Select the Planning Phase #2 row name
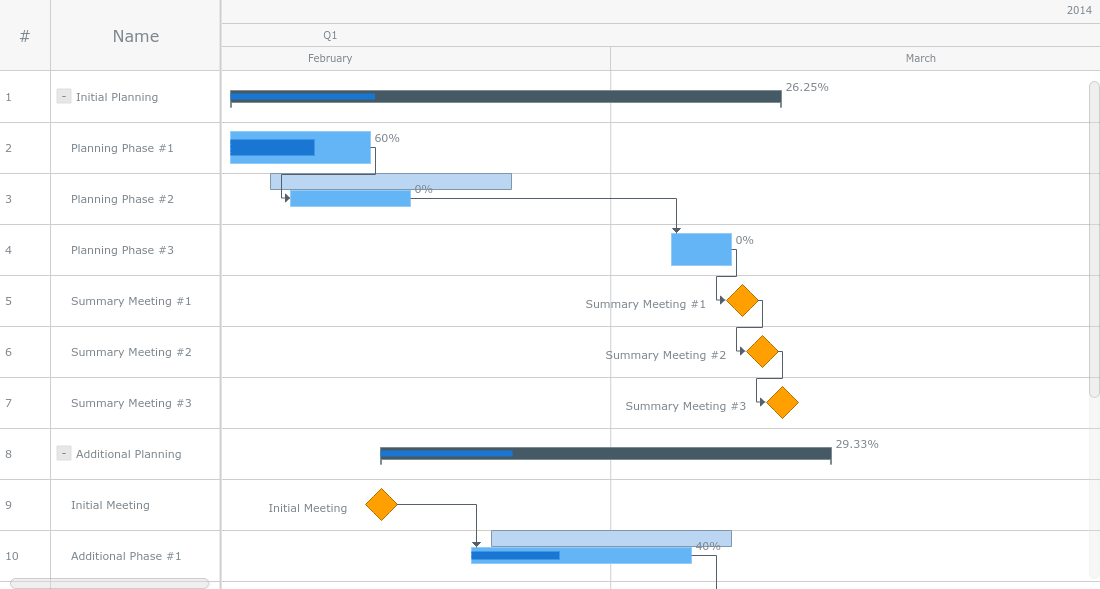 [122, 199]
